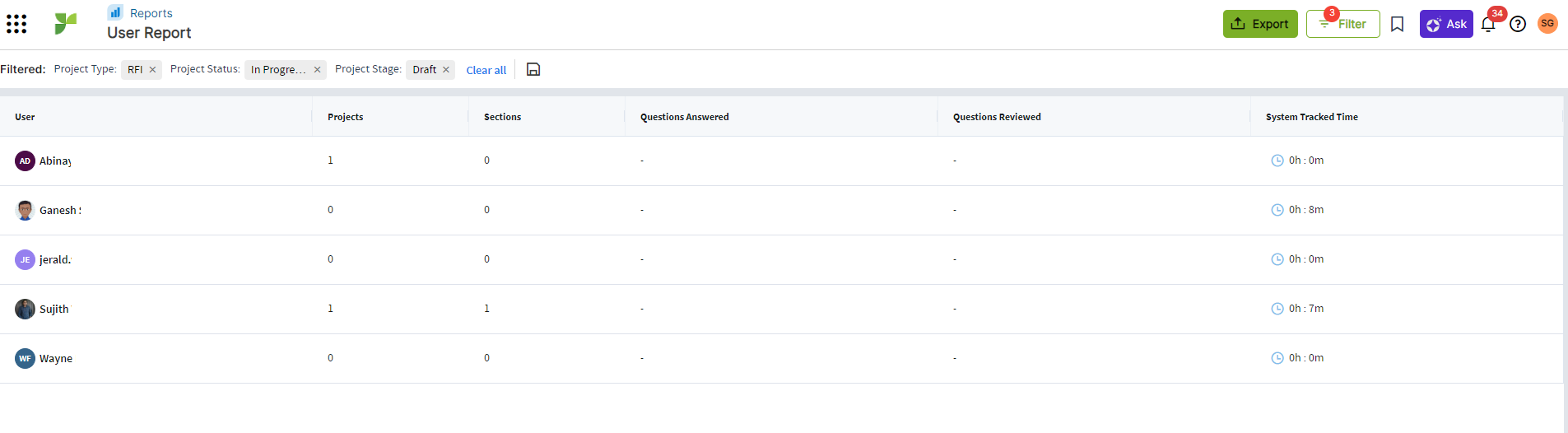
Task: Click Wayne's WF avatar
Action: point(25,358)
